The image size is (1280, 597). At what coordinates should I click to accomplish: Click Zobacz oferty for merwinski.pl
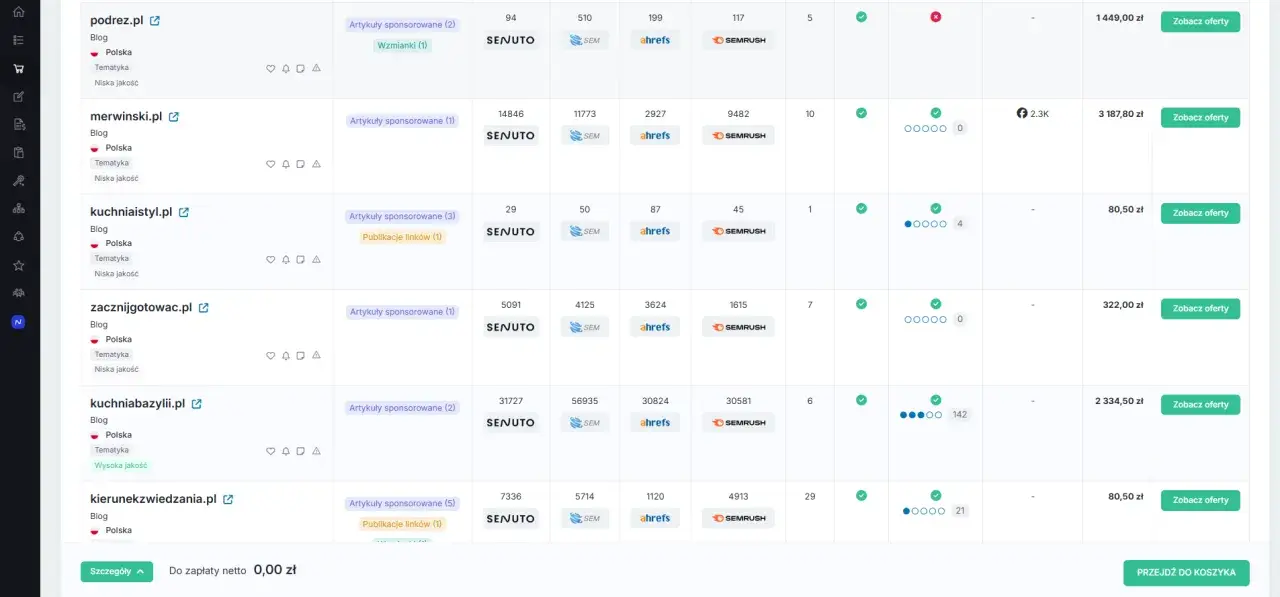point(1200,117)
